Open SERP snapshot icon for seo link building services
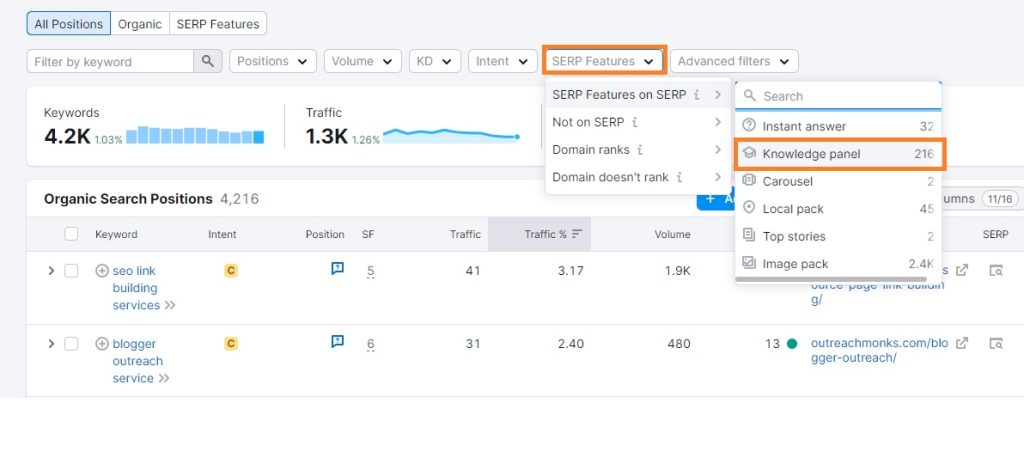This screenshot has width=1024, height=464. (x=995, y=271)
